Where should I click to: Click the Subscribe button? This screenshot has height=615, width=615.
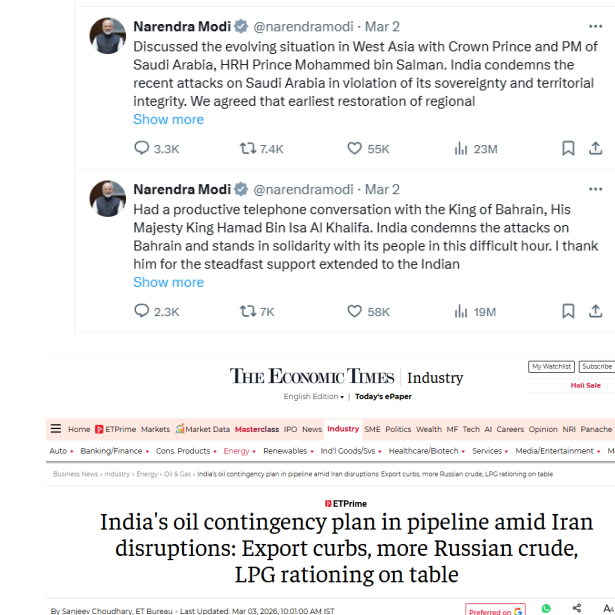click(597, 367)
